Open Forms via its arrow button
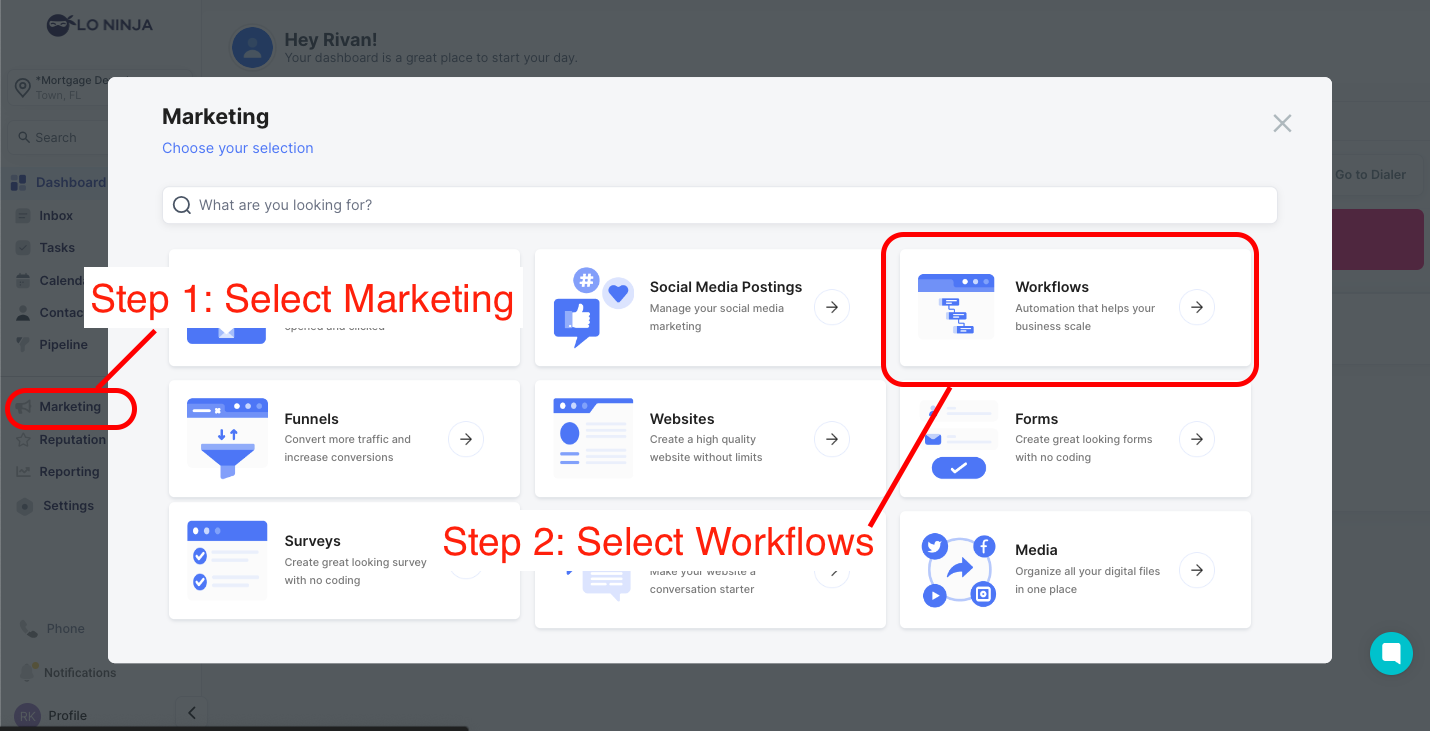Screen dimensions: 1430x731 tap(1197, 438)
